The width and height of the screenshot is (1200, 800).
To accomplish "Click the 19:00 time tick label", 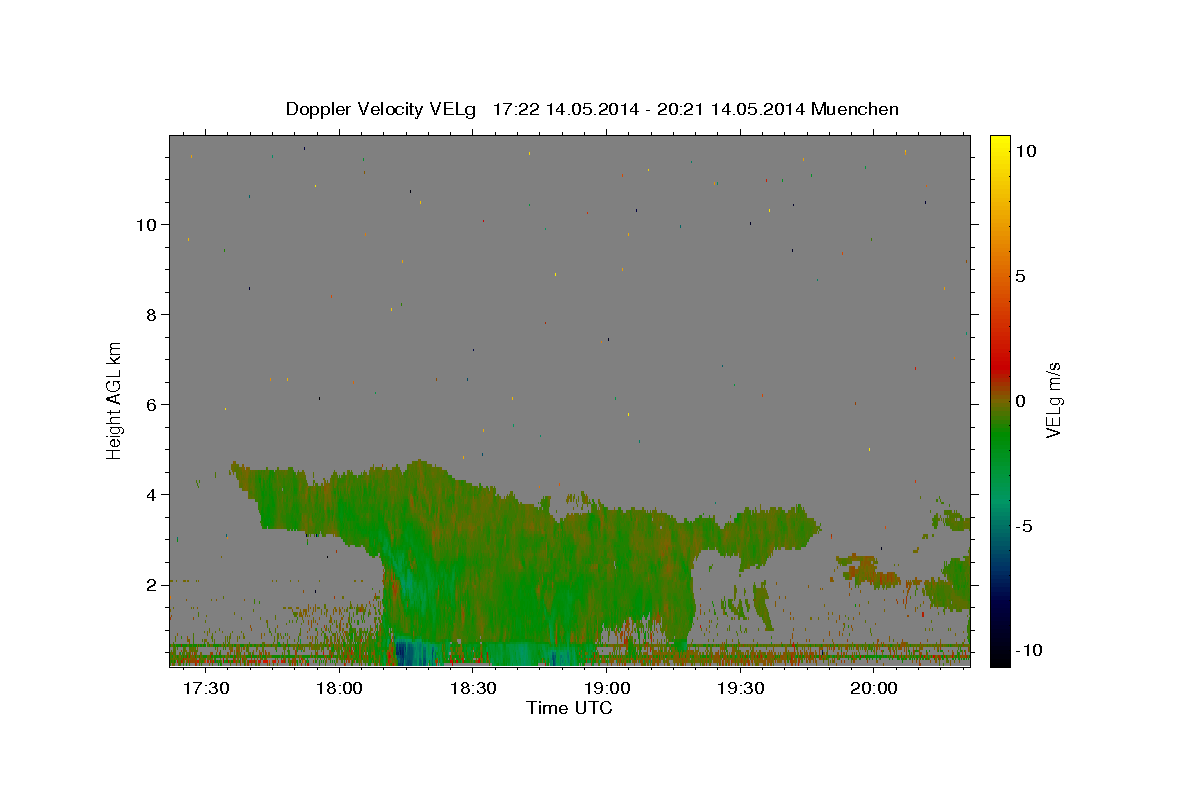I will pos(607,689).
